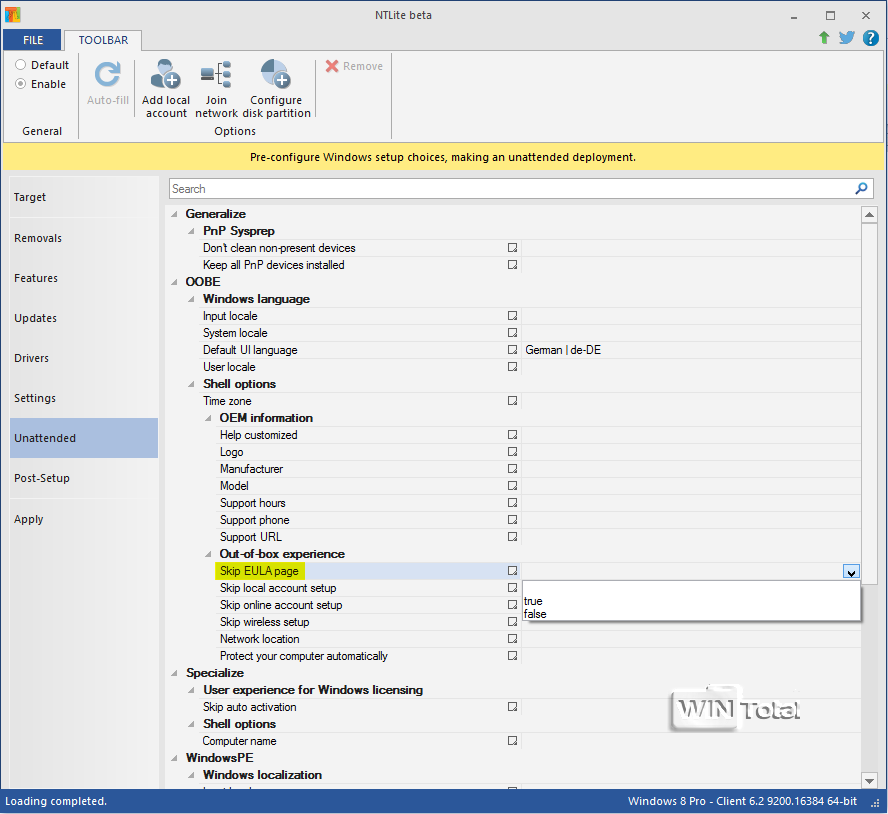The width and height of the screenshot is (888, 814).
Task: Click the Add local account icon
Action: (x=165, y=75)
